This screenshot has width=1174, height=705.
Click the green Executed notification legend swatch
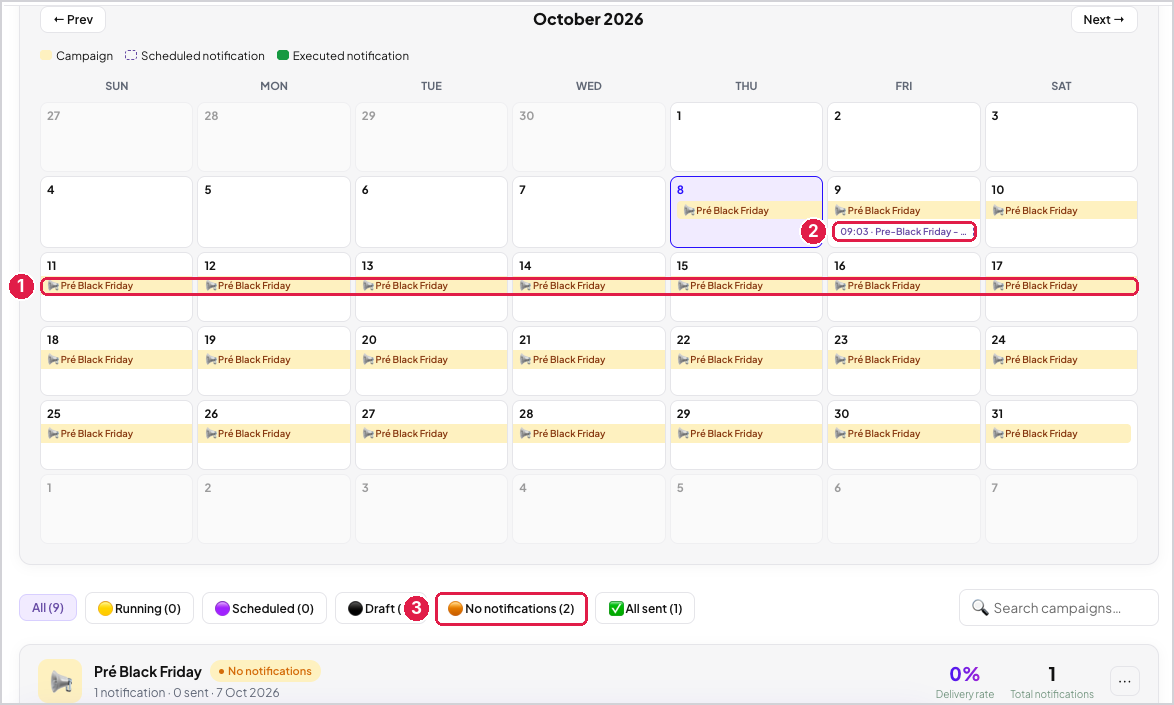pos(283,55)
